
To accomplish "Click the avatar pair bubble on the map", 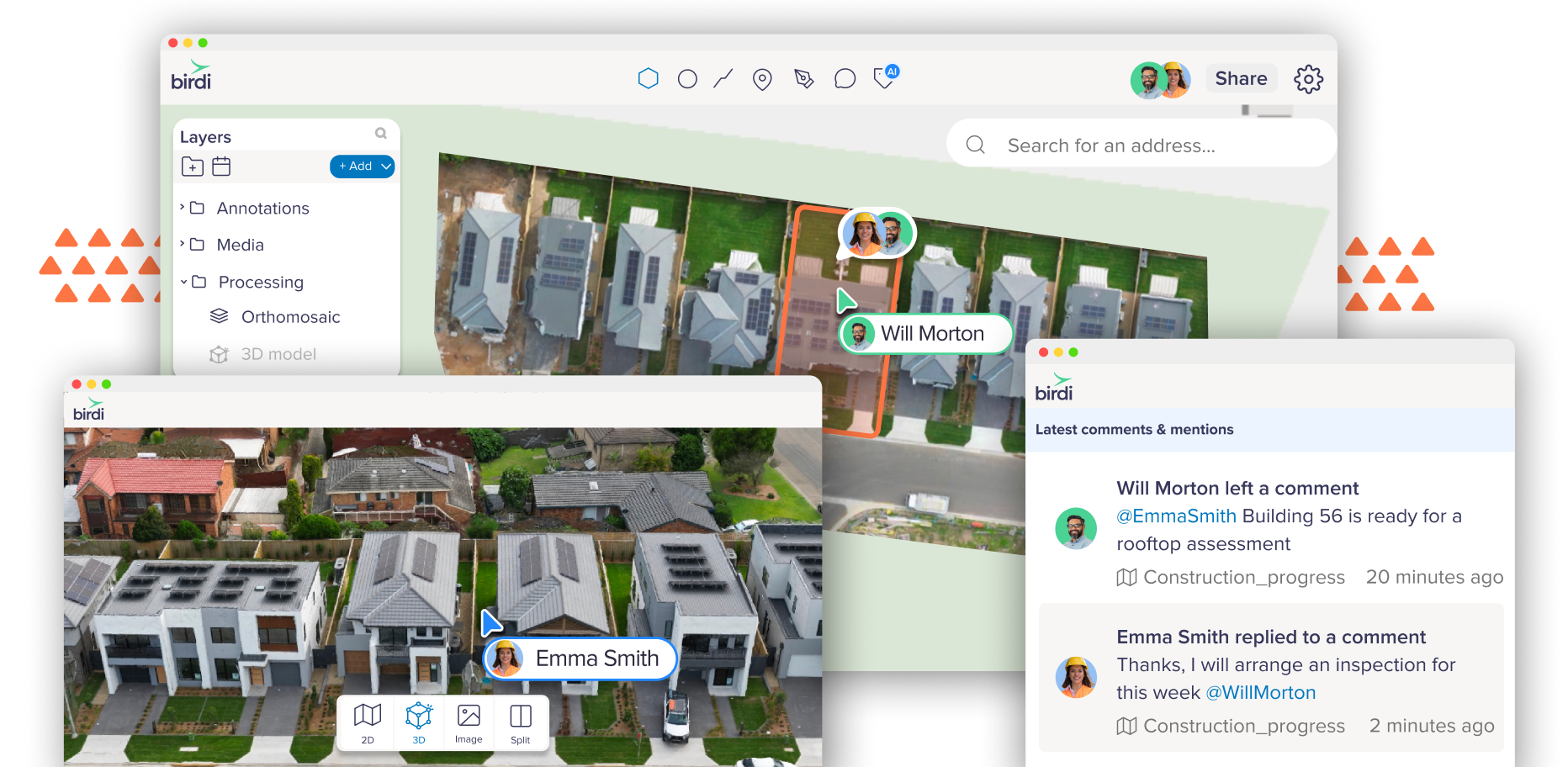I will 878,233.
